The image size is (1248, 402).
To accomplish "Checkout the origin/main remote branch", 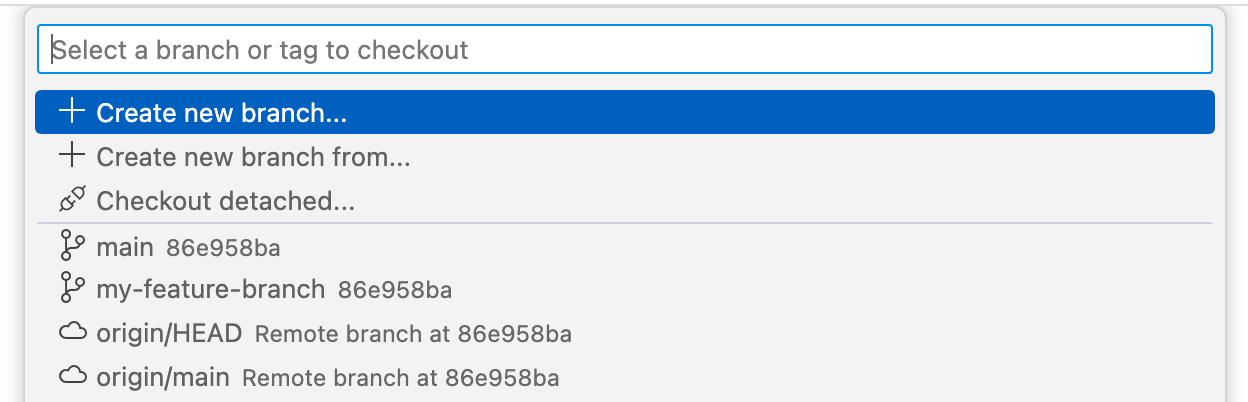I will tap(163, 377).
